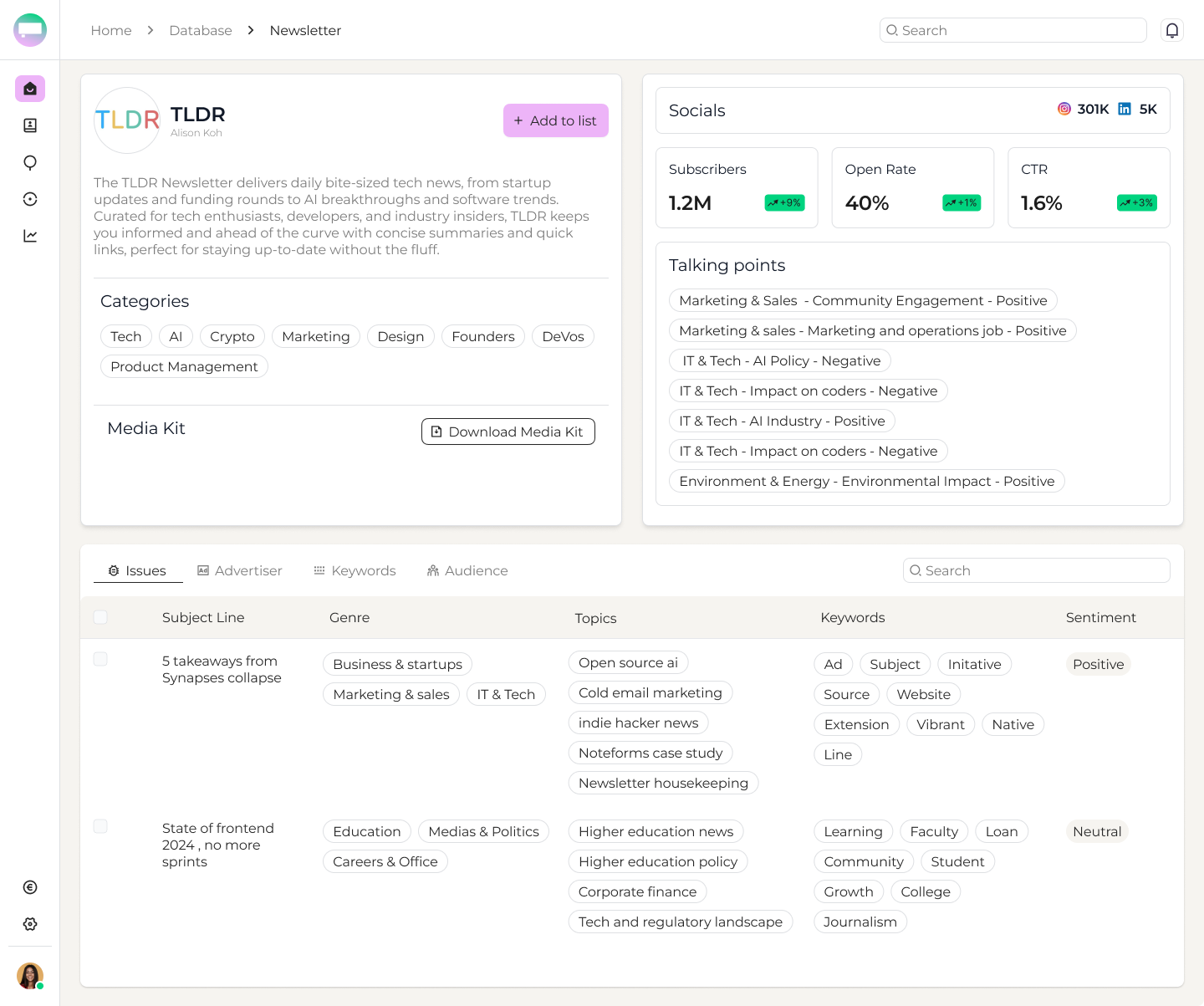Open the contacts sidebar icon
Image resolution: width=1204 pixels, height=1006 pixels.
pos(30,125)
